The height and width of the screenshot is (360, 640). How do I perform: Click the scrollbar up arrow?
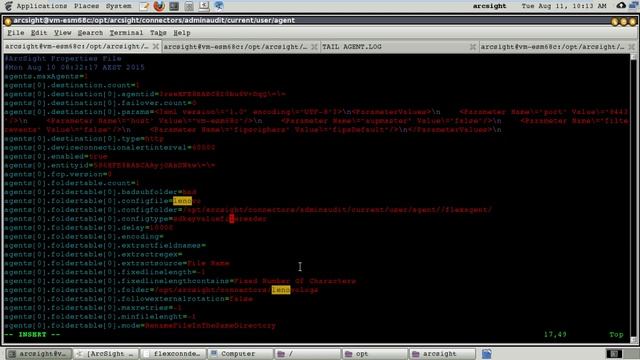point(633,57)
